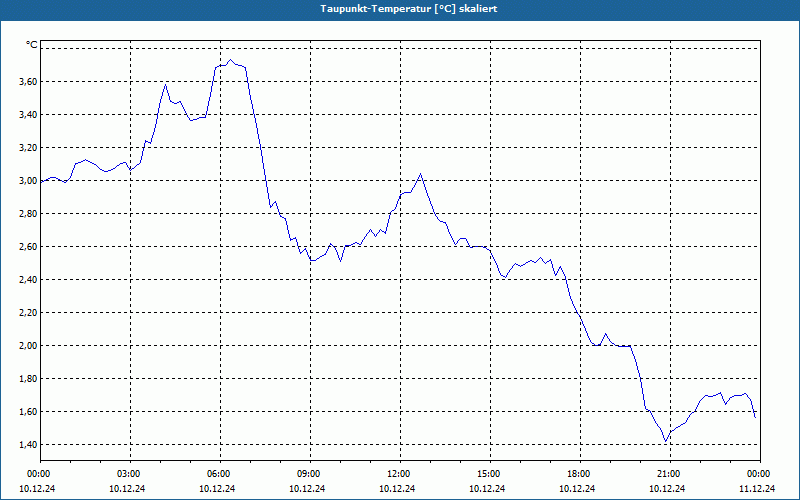
Task: Select the '3,40' y-axis label
Action: 28,115
